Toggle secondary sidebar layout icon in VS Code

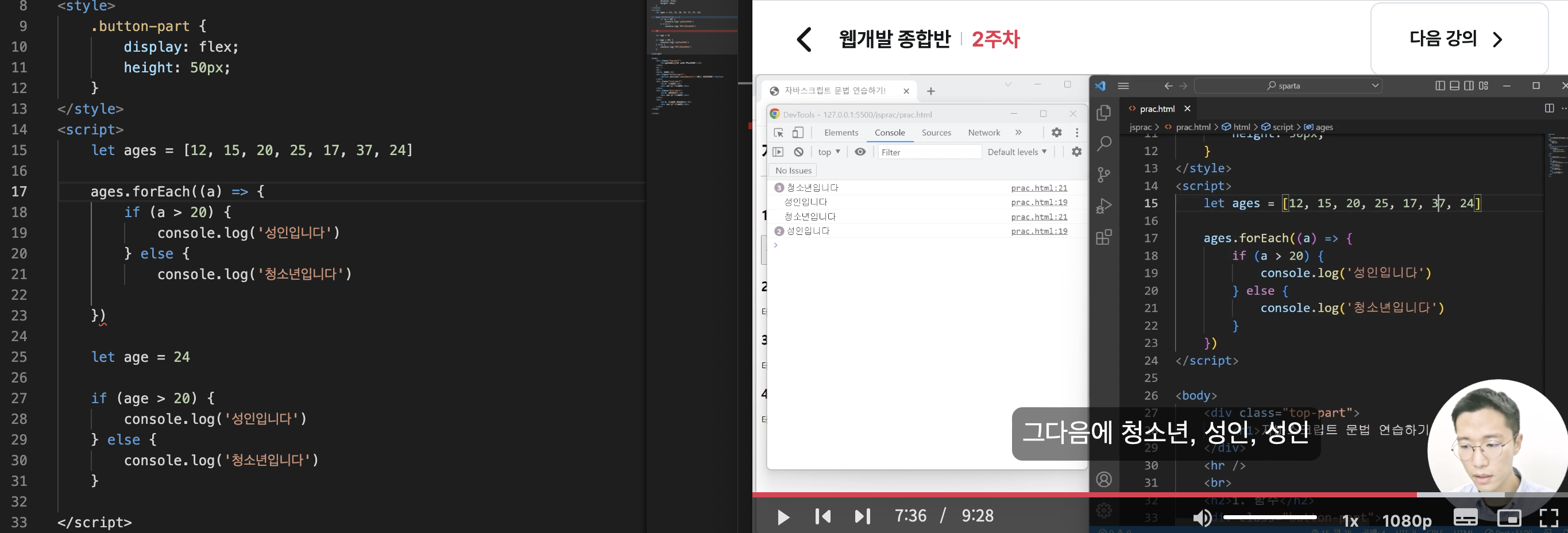coord(1469,86)
